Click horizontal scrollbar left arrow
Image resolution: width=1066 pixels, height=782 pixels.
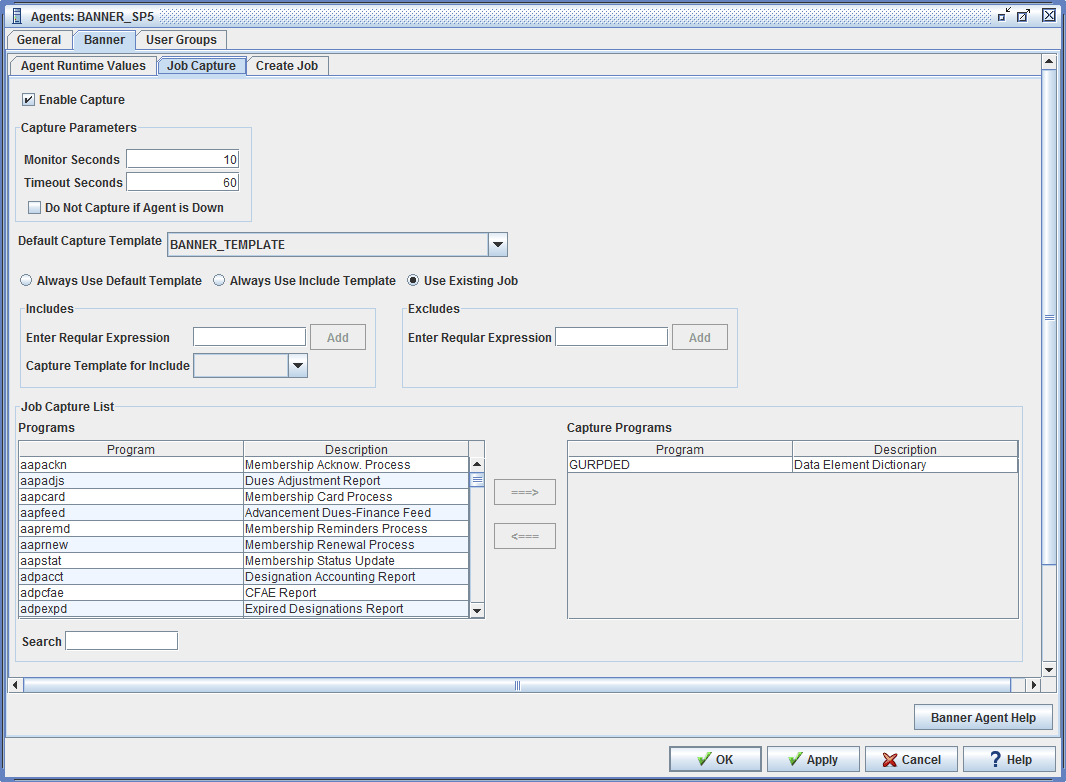tap(15, 685)
